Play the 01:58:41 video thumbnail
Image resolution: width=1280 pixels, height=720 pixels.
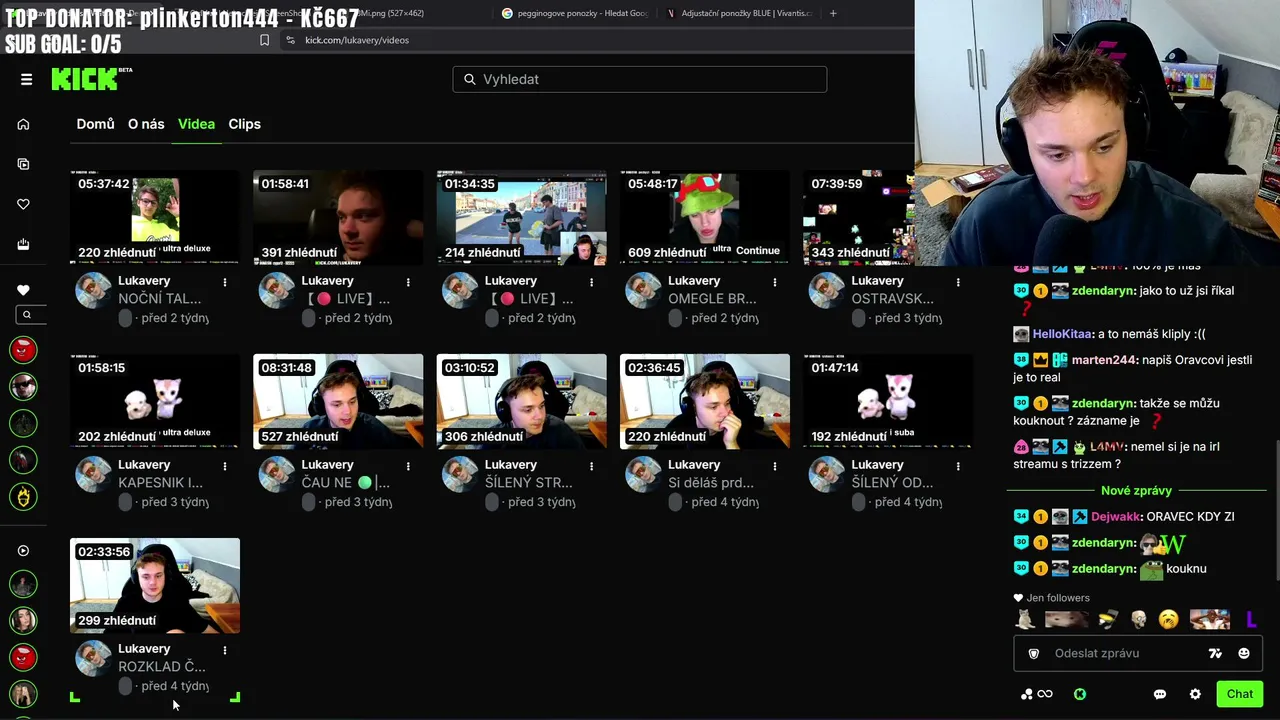tap(338, 217)
